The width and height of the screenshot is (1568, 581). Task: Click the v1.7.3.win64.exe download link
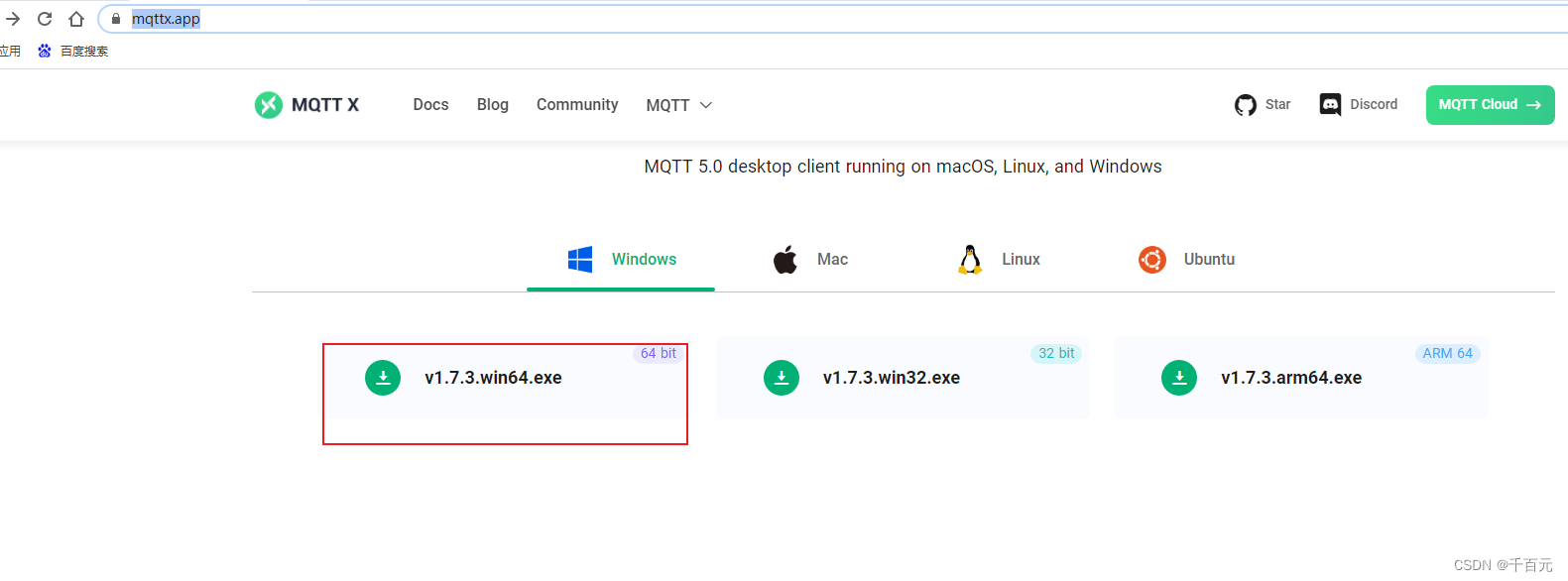493,378
